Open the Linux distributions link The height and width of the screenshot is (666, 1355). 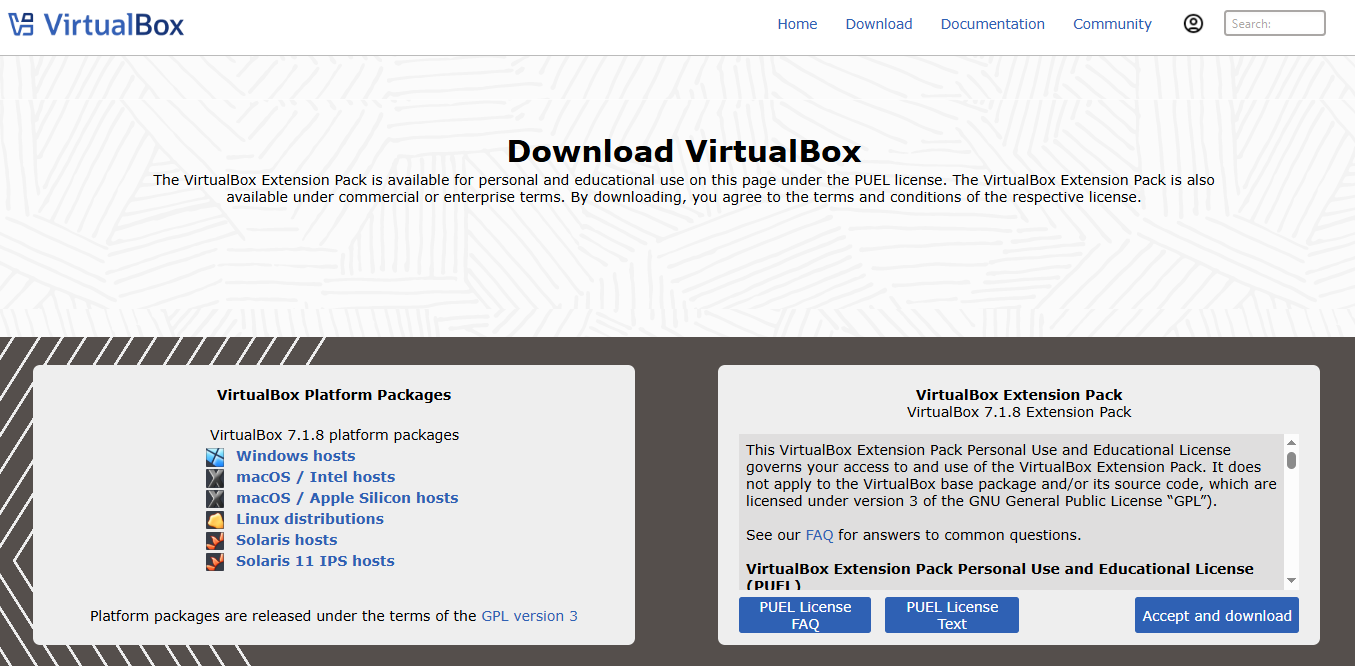(310, 519)
